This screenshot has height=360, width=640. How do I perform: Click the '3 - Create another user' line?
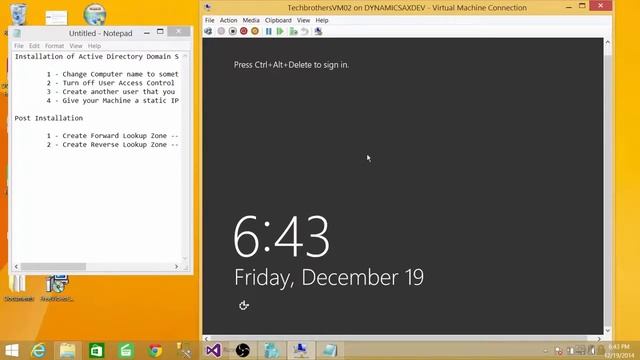pos(111,92)
